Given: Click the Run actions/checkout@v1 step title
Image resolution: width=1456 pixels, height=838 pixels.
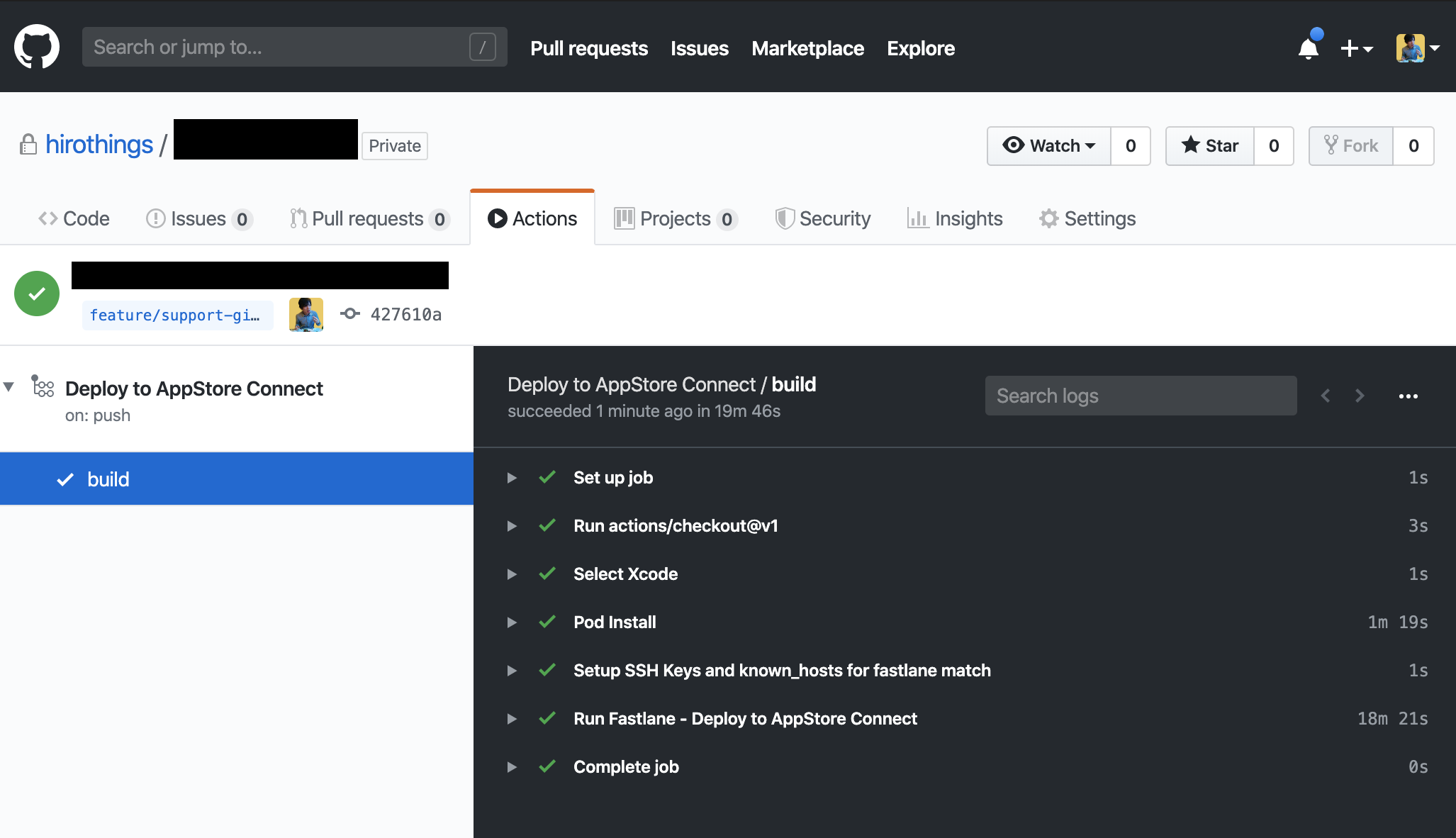Looking at the screenshot, I should click(676, 526).
